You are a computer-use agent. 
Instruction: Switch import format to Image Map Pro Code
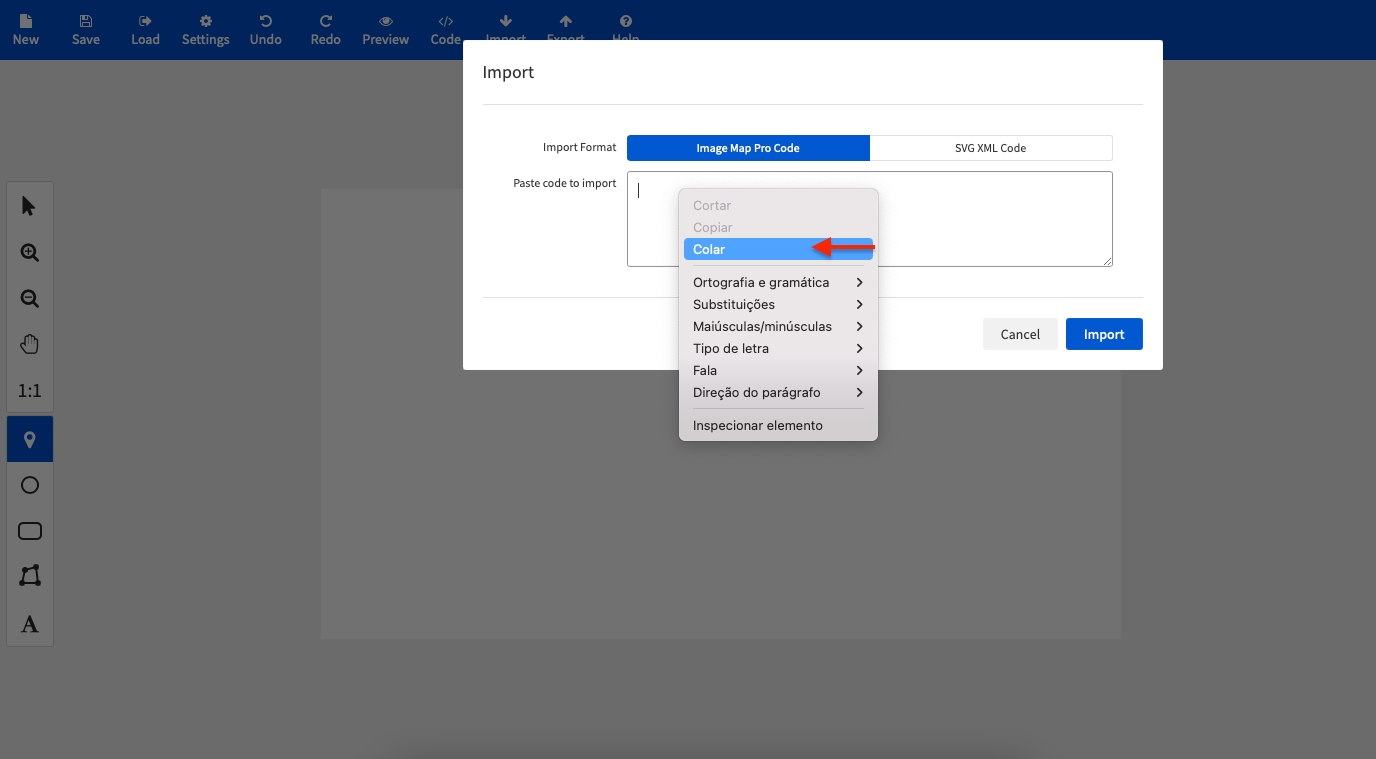[748, 148]
